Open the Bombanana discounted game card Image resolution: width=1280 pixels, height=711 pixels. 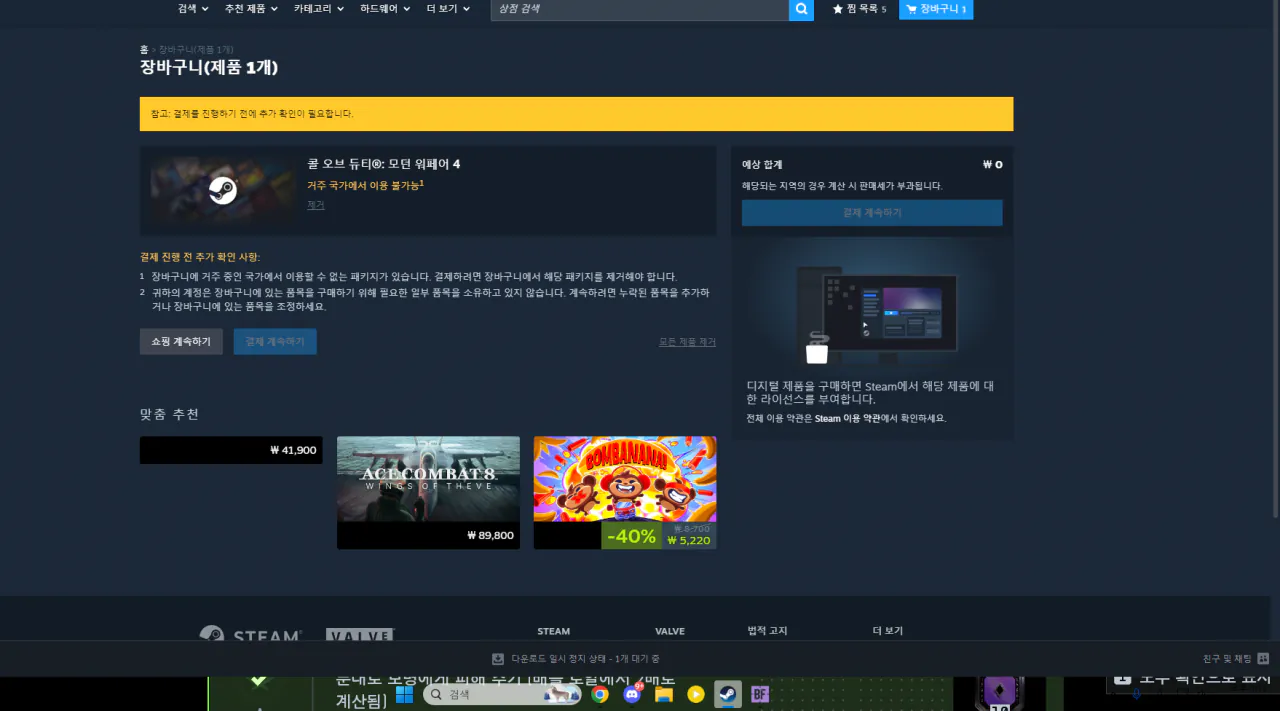click(x=625, y=492)
